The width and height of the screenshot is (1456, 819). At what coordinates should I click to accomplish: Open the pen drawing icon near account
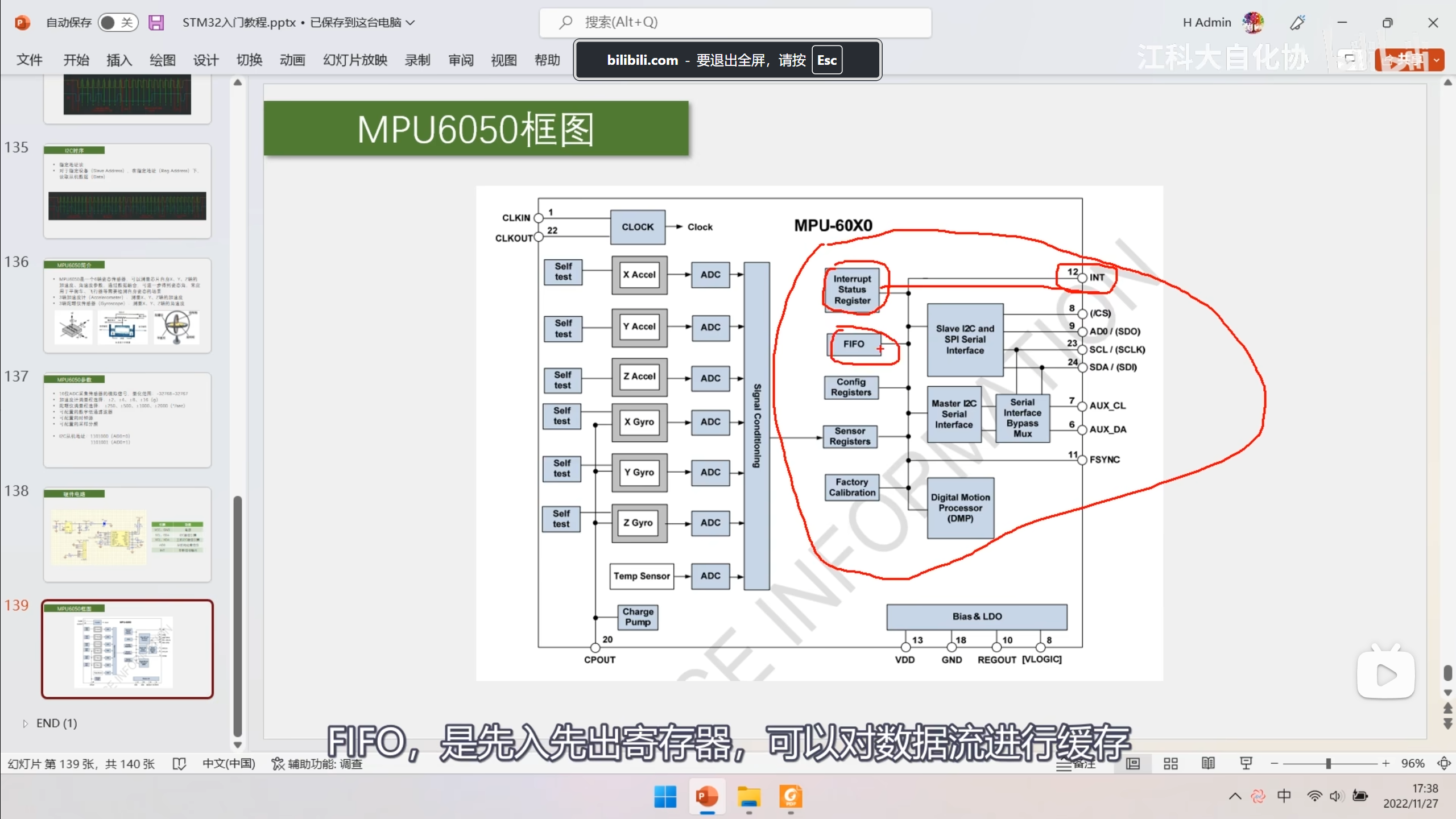click(1297, 23)
